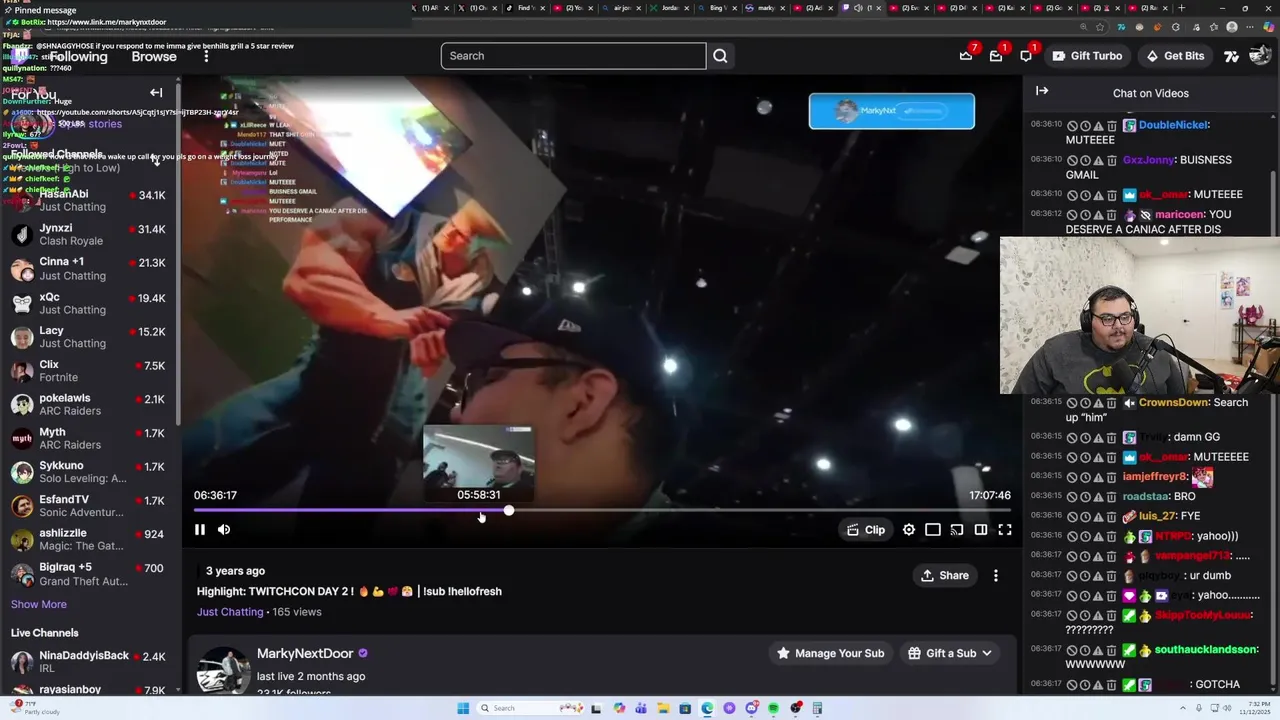
Task: Open the 7TV extension icon
Action: 1231,56
